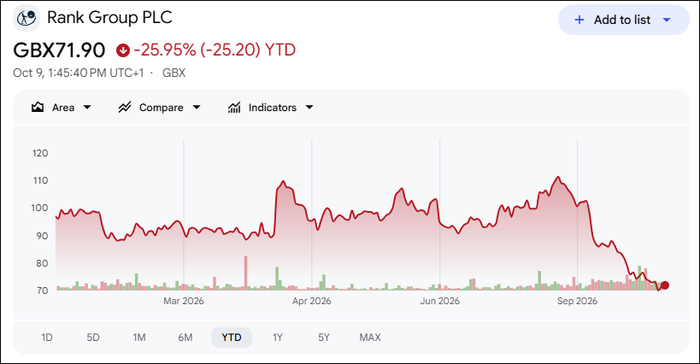Viewport: 700px width, 364px height.
Task: Select the 5D time range tab
Action: pos(93,337)
